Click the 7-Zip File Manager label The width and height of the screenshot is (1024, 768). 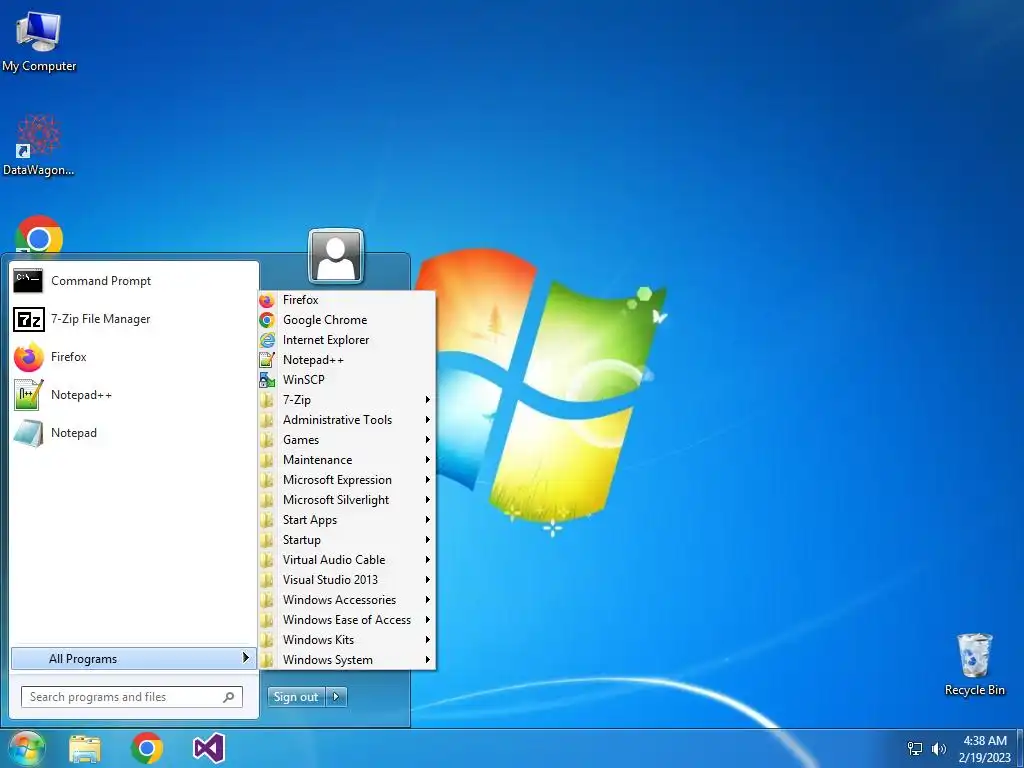tap(101, 319)
